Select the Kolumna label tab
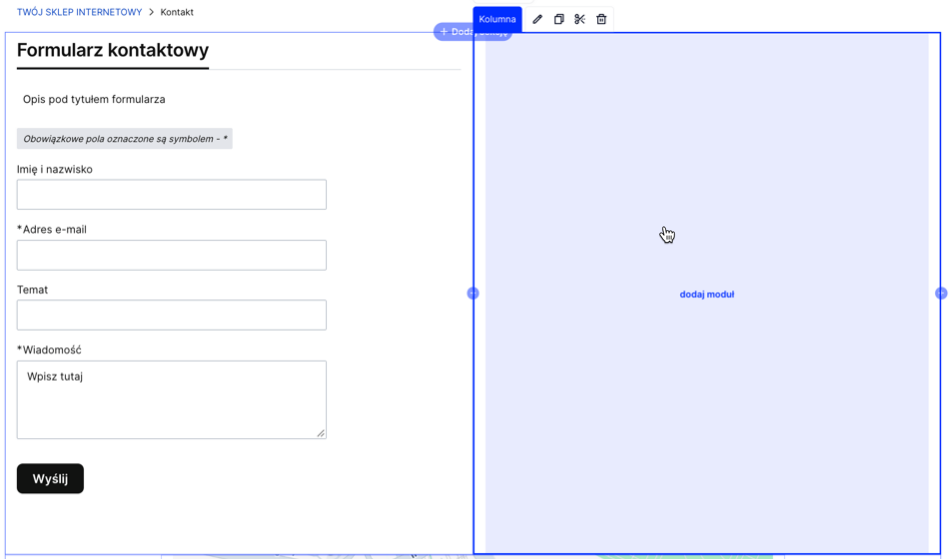 497,19
